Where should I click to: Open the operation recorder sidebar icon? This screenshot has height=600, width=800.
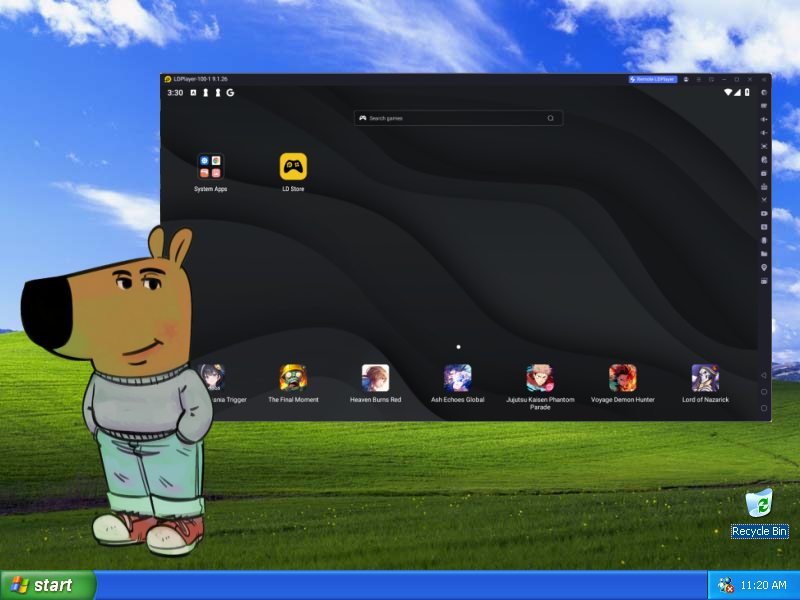tap(764, 160)
